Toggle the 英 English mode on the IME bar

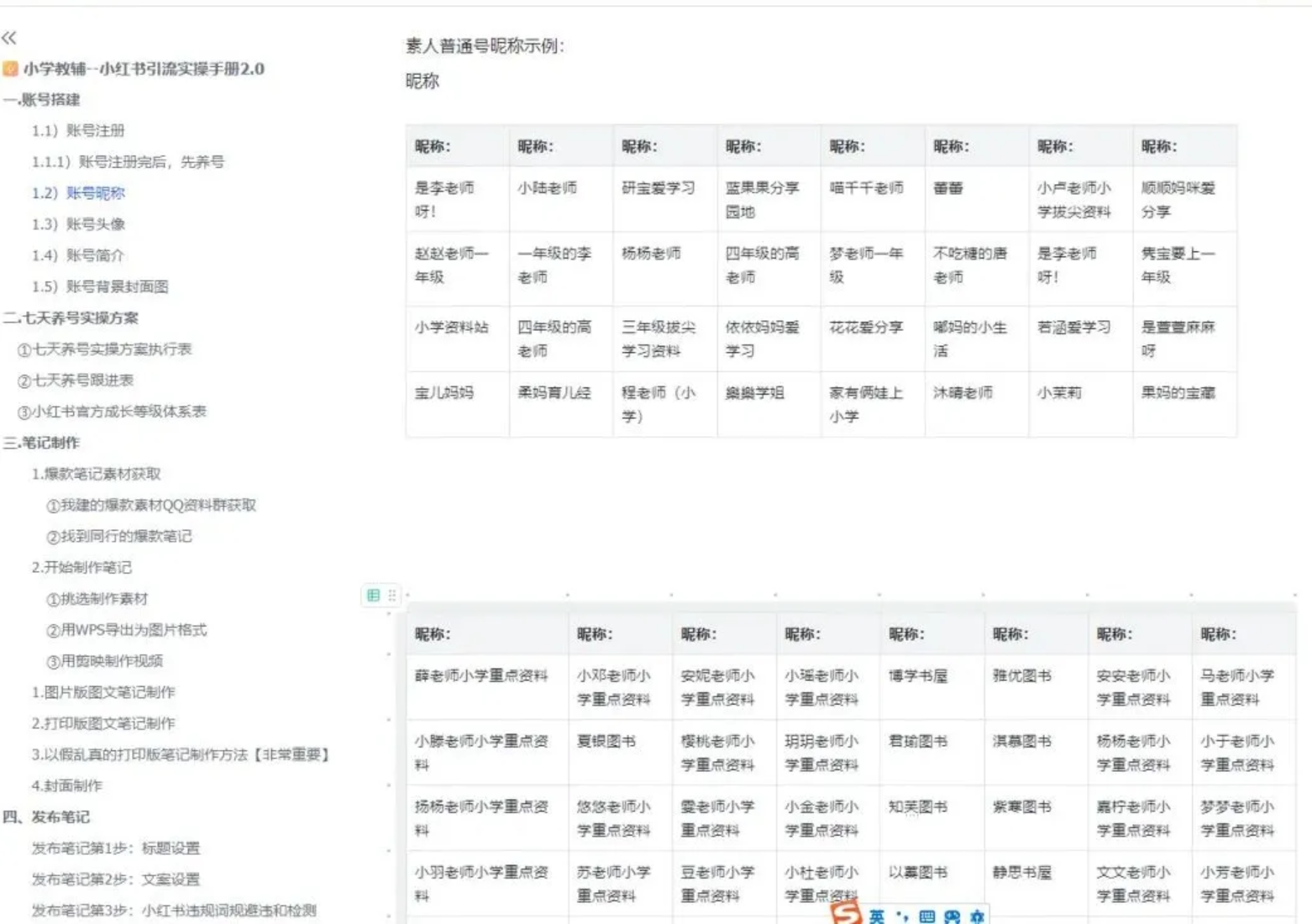click(876, 916)
